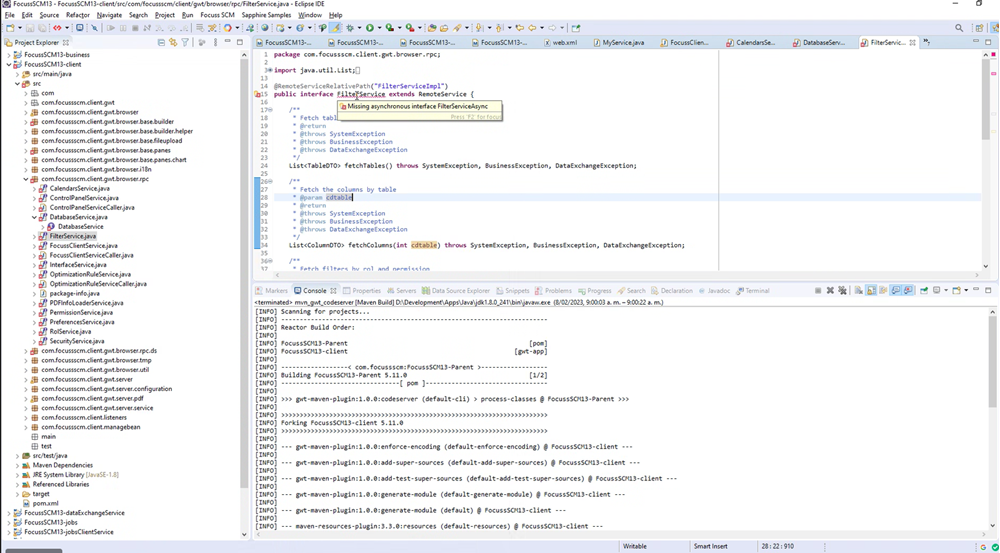
Task: Click the Project Explorer filter funnel icon
Action: (x=185, y=42)
